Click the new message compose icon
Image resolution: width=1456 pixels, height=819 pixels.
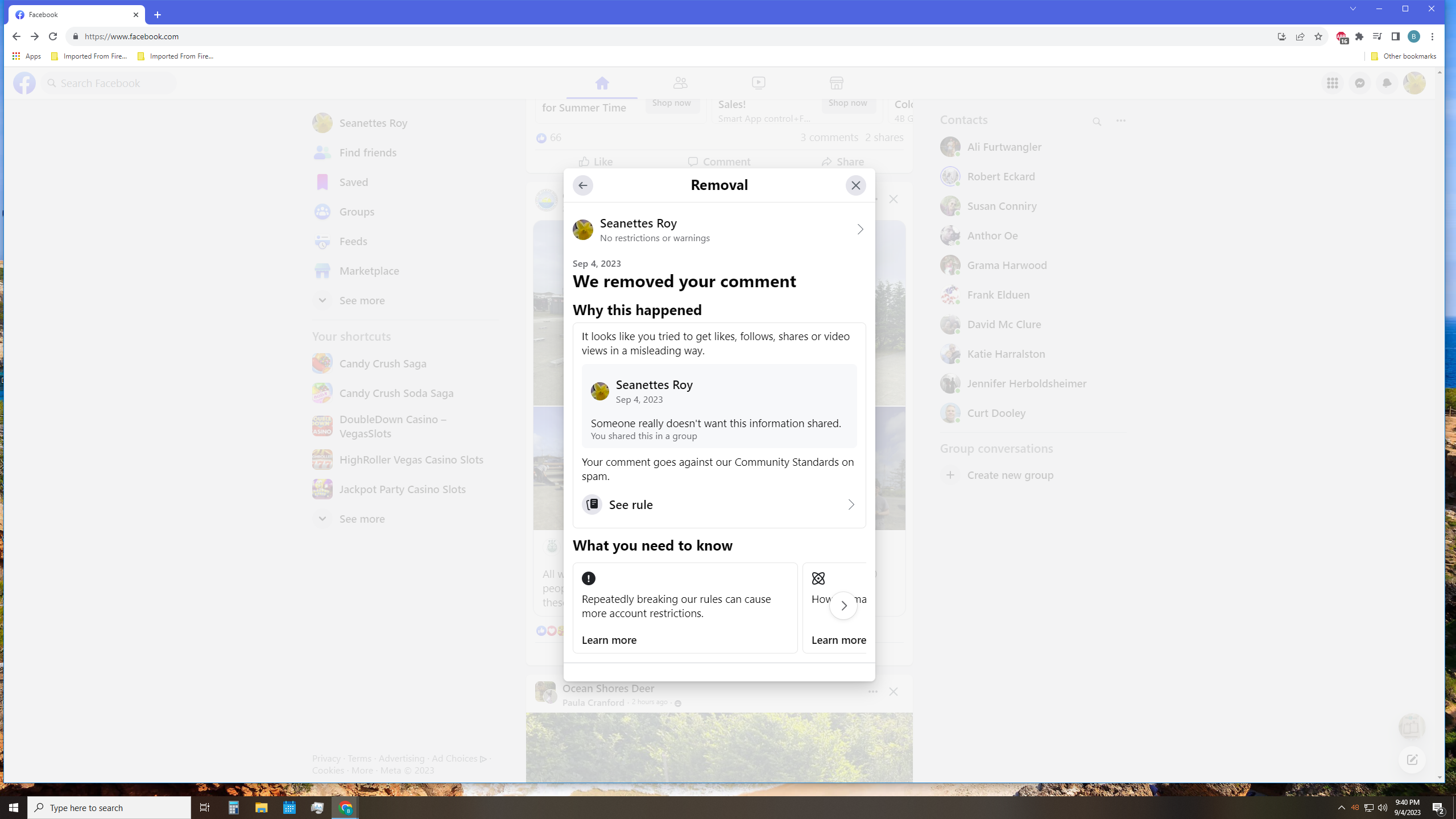1412,760
